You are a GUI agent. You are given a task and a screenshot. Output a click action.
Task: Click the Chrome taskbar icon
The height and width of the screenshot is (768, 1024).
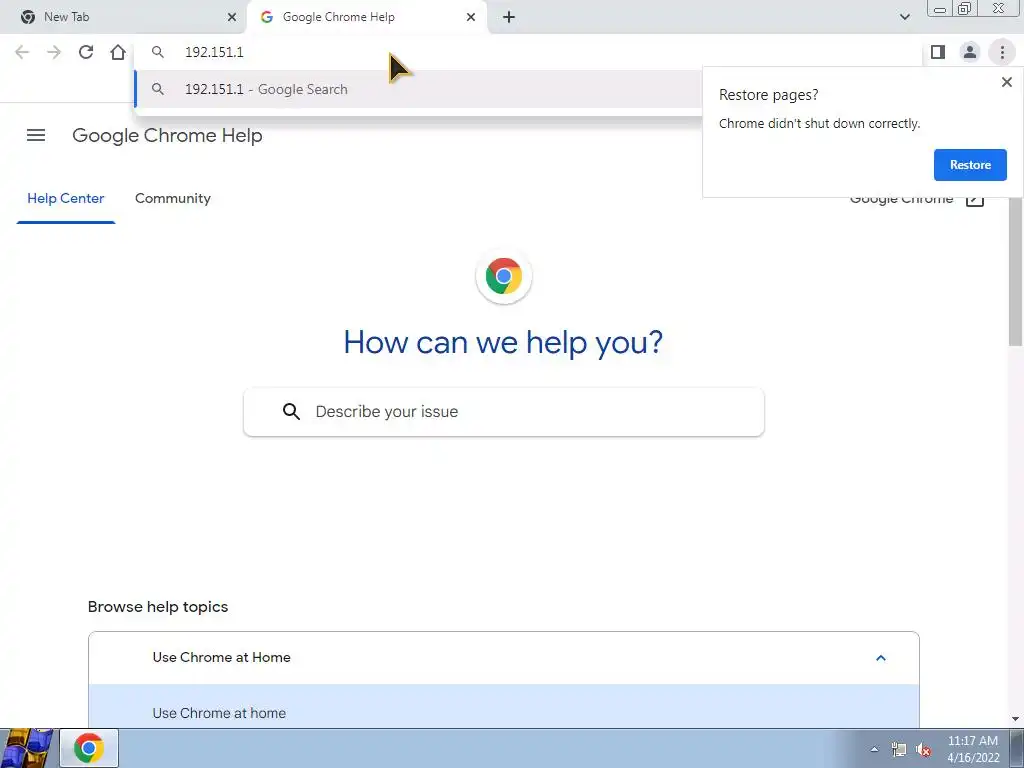[x=89, y=748]
